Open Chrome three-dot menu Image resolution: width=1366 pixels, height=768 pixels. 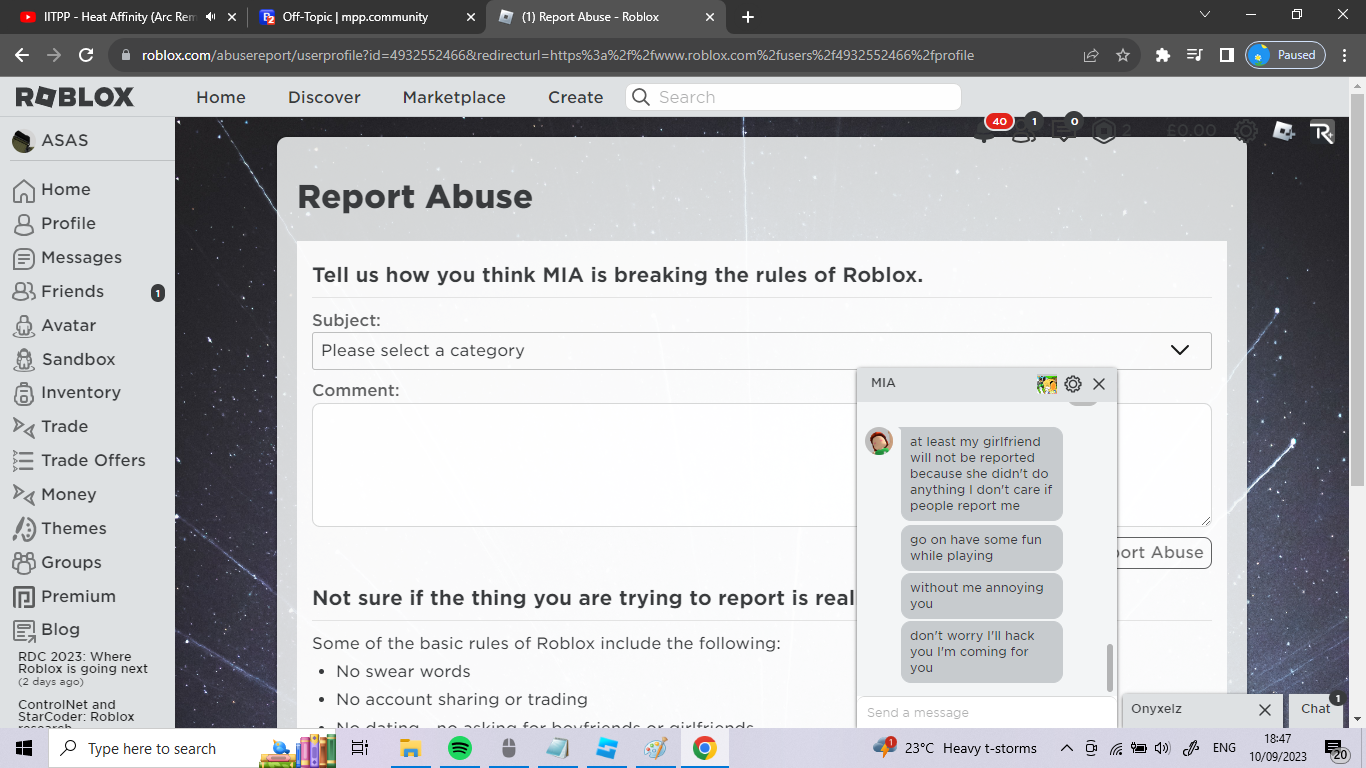[x=1345, y=55]
